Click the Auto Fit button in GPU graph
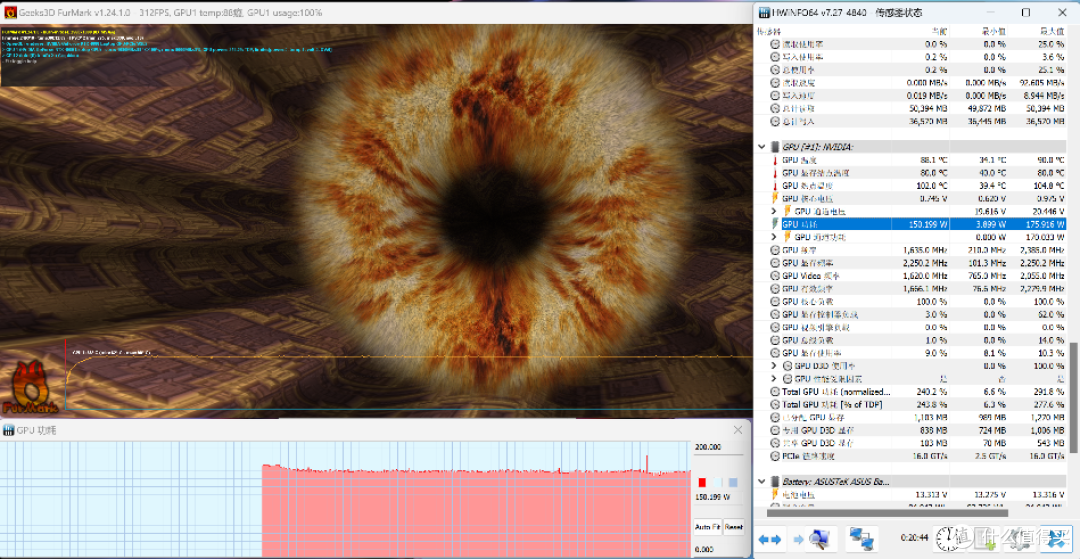1080x559 pixels. (707, 527)
